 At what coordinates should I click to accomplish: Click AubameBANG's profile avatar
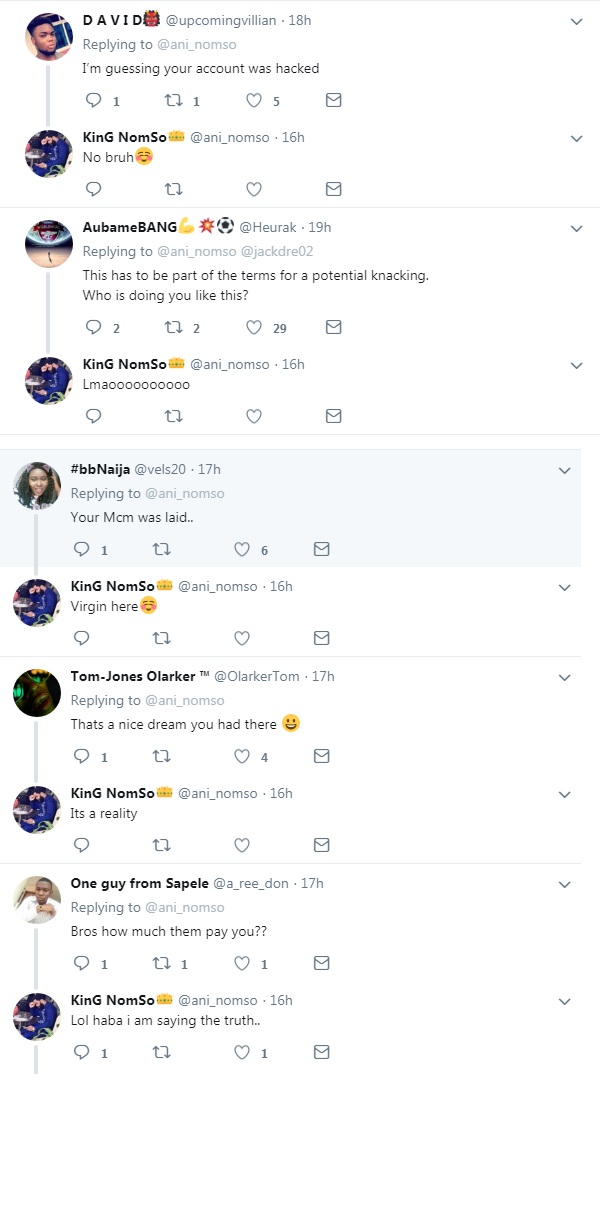(x=48, y=243)
